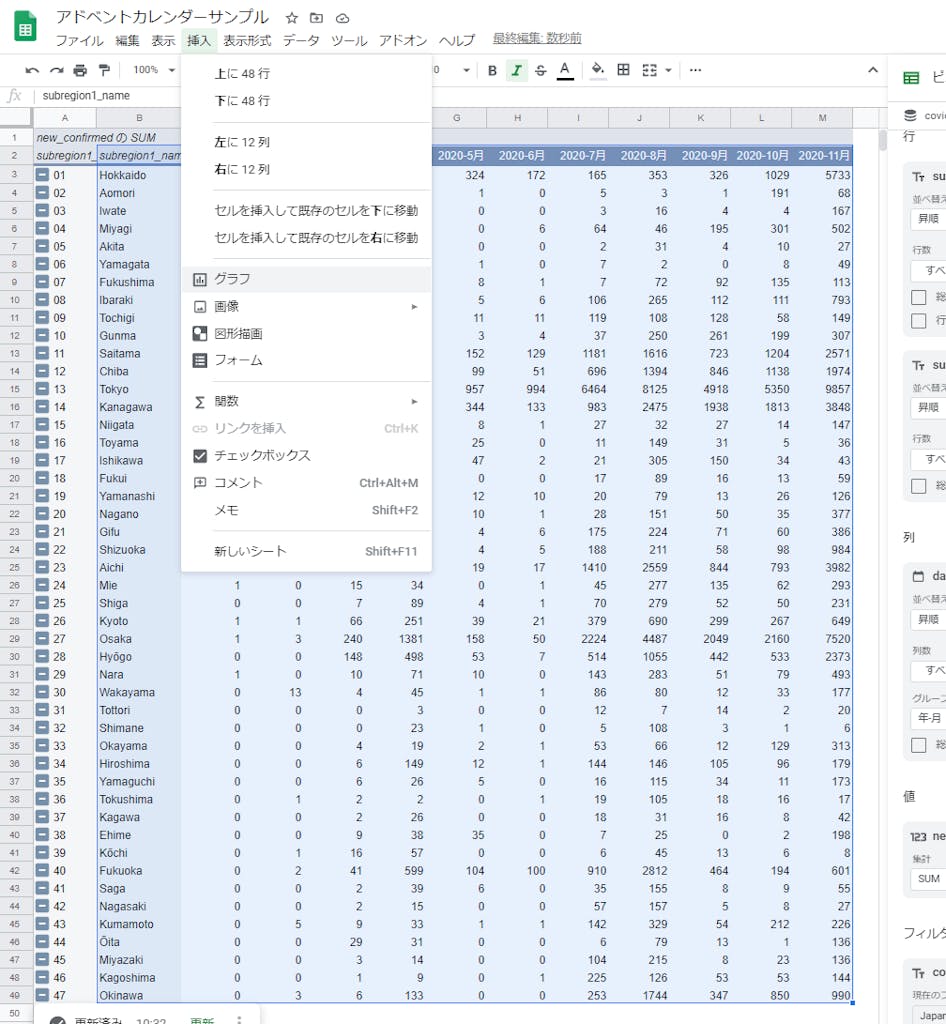Screen dimensions: 946x1024
Task: Click the green 更新 refresh button
Action: click(x=202, y=1020)
